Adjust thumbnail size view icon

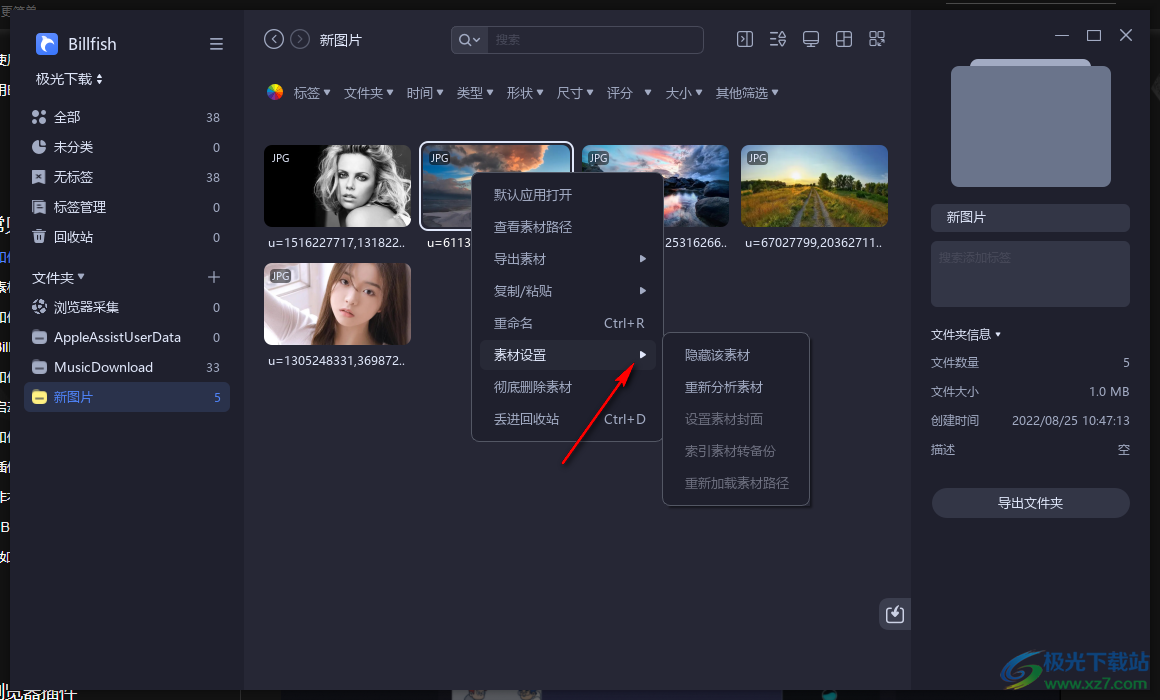[x=877, y=38]
